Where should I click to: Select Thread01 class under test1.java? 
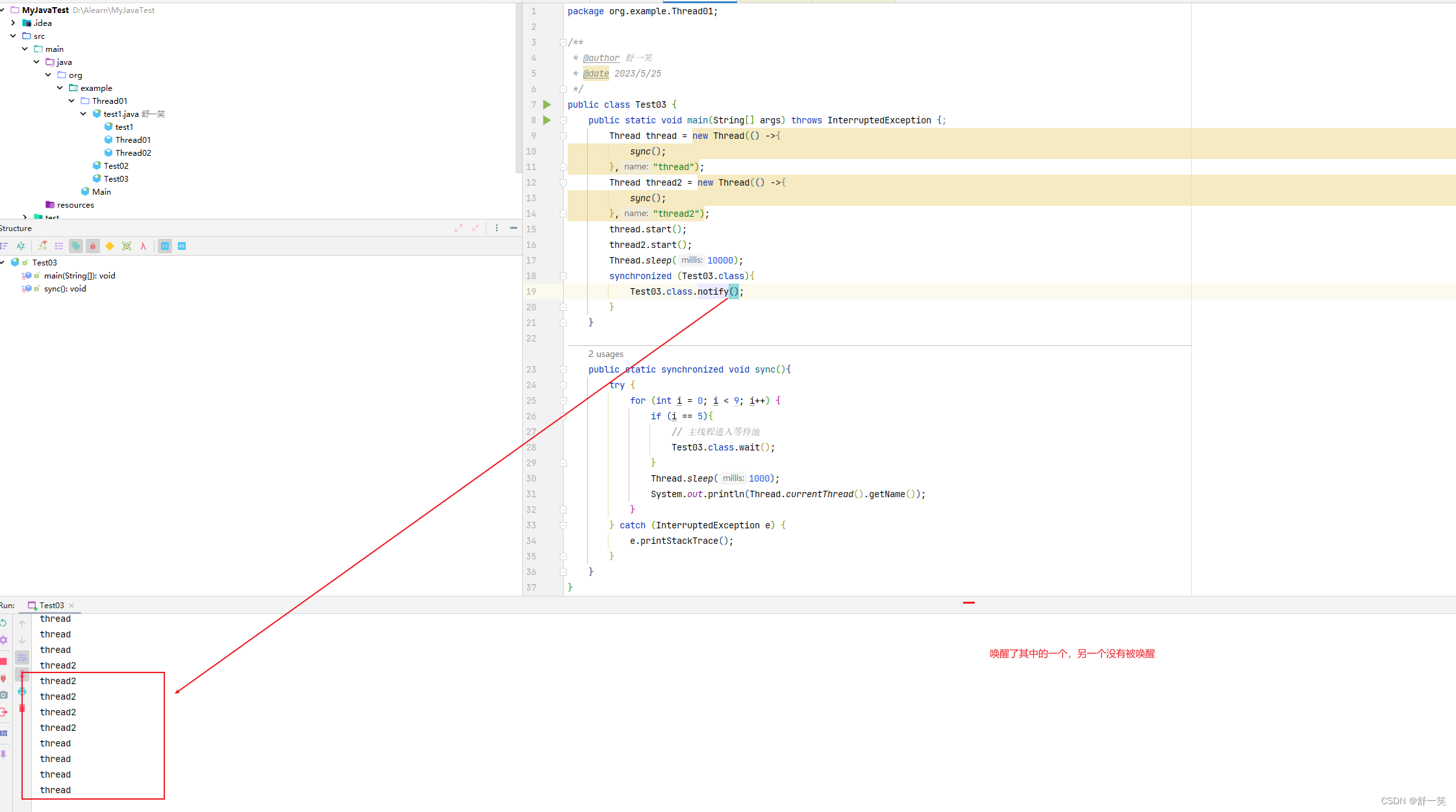(133, 140)
